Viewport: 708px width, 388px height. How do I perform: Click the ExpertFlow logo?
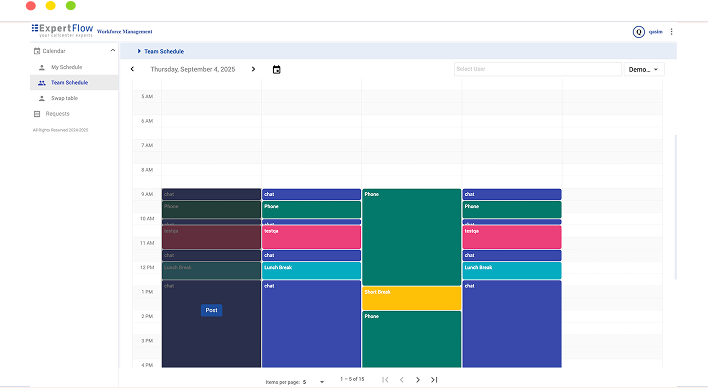click(x=62, y=30)
